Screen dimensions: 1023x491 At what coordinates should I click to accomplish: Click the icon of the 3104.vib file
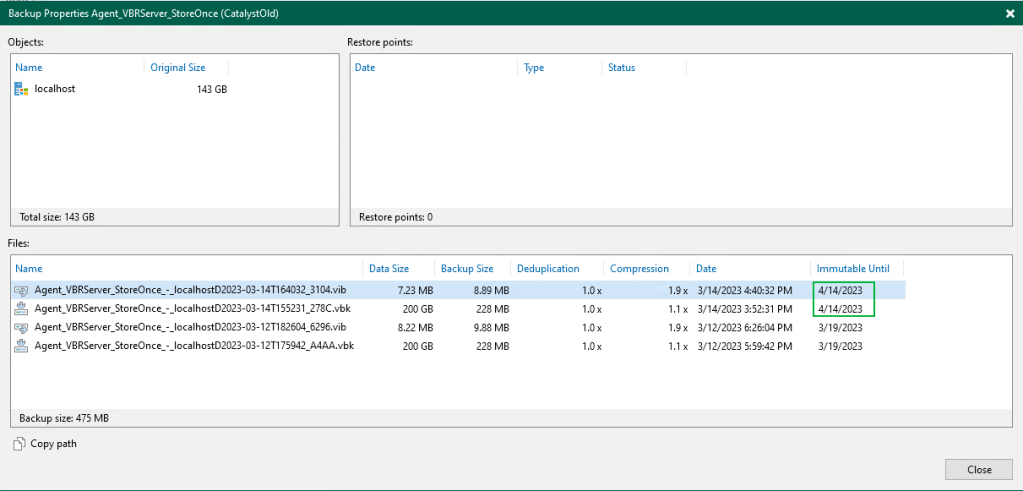[22, 289]
